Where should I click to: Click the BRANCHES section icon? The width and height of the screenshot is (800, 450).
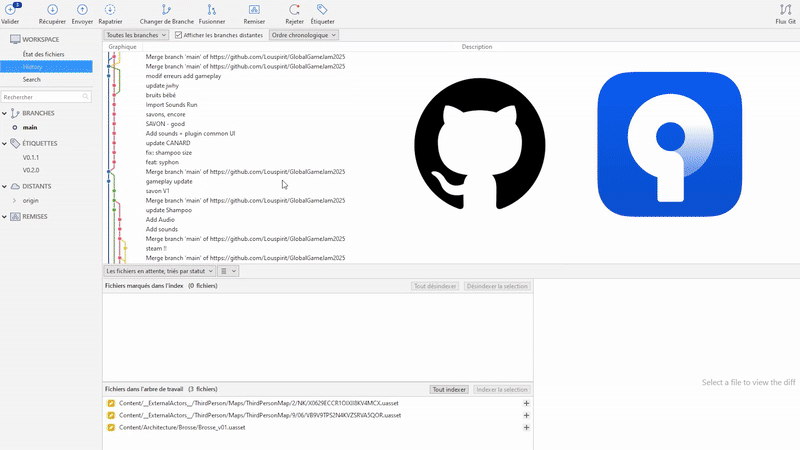[15, 113]
